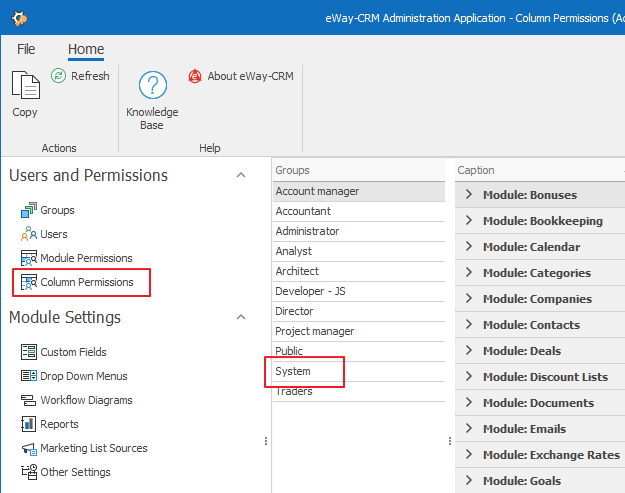Image resolution: width=625 pixels, height=493 pixels.
Task: Select the Analyst group
Action: pos(359,251)
